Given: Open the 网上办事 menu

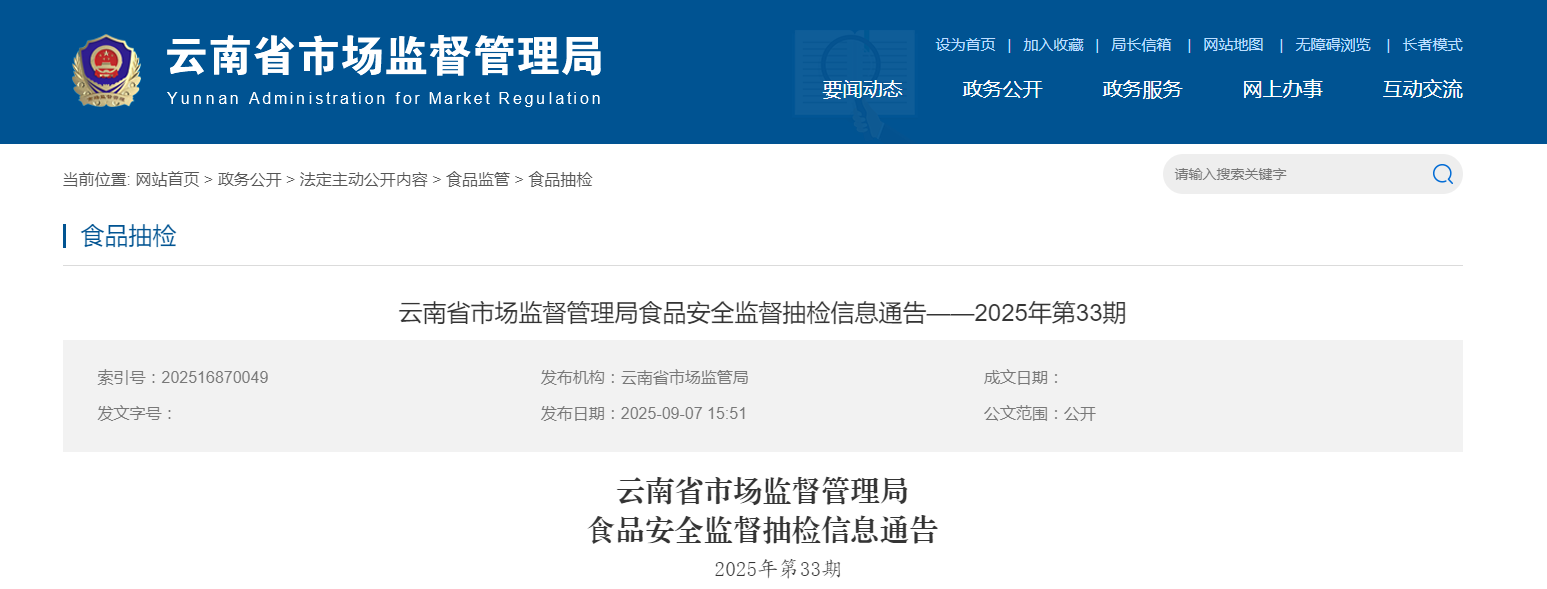Looking at the screenshot, I should [1282, 89].
